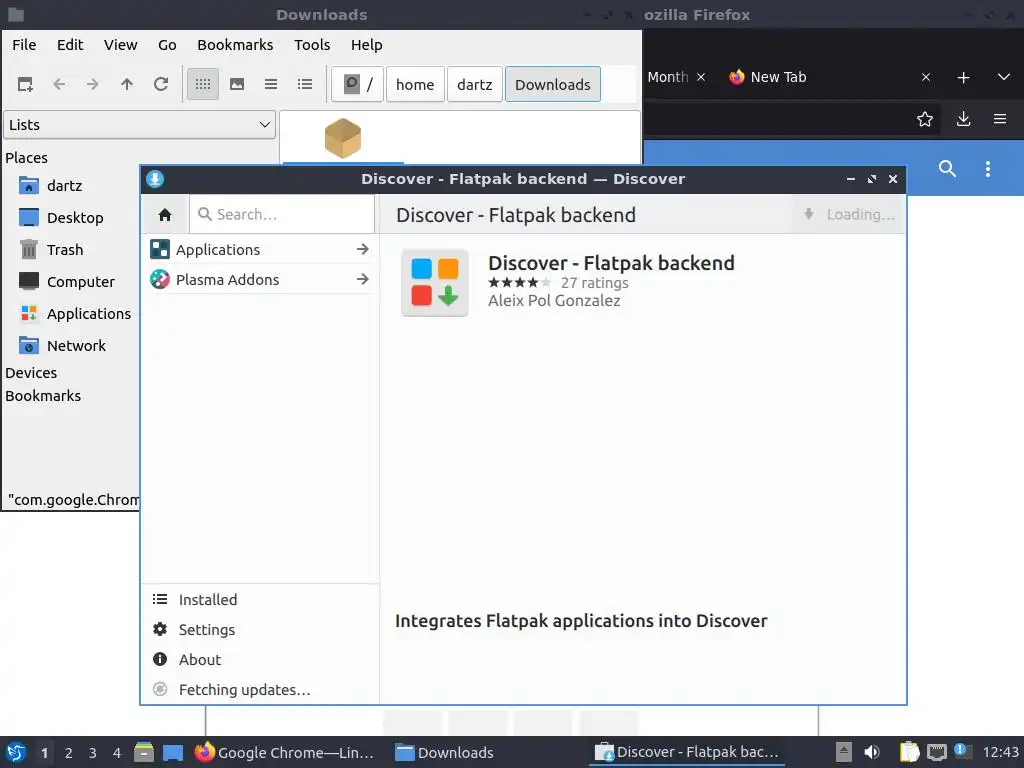Go forward in file manager
The height and width of the screenshot is (768, 1024).
point(93,84)
